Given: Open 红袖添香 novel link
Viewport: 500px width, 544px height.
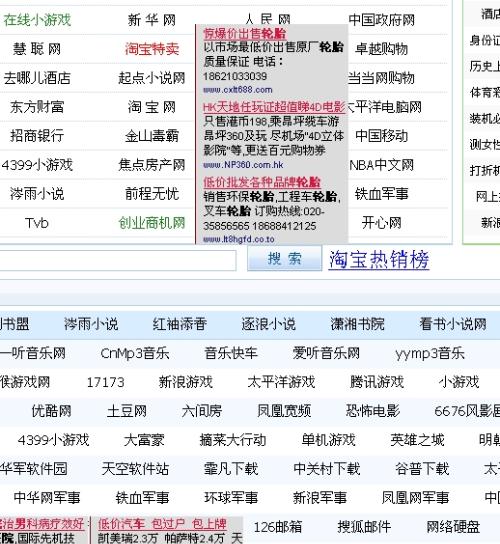Looking at the screenshot, I should point(180,324).
